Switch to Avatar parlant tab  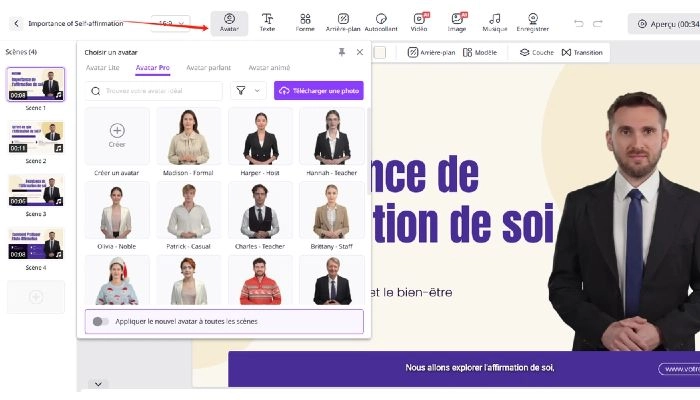point(208,68)
